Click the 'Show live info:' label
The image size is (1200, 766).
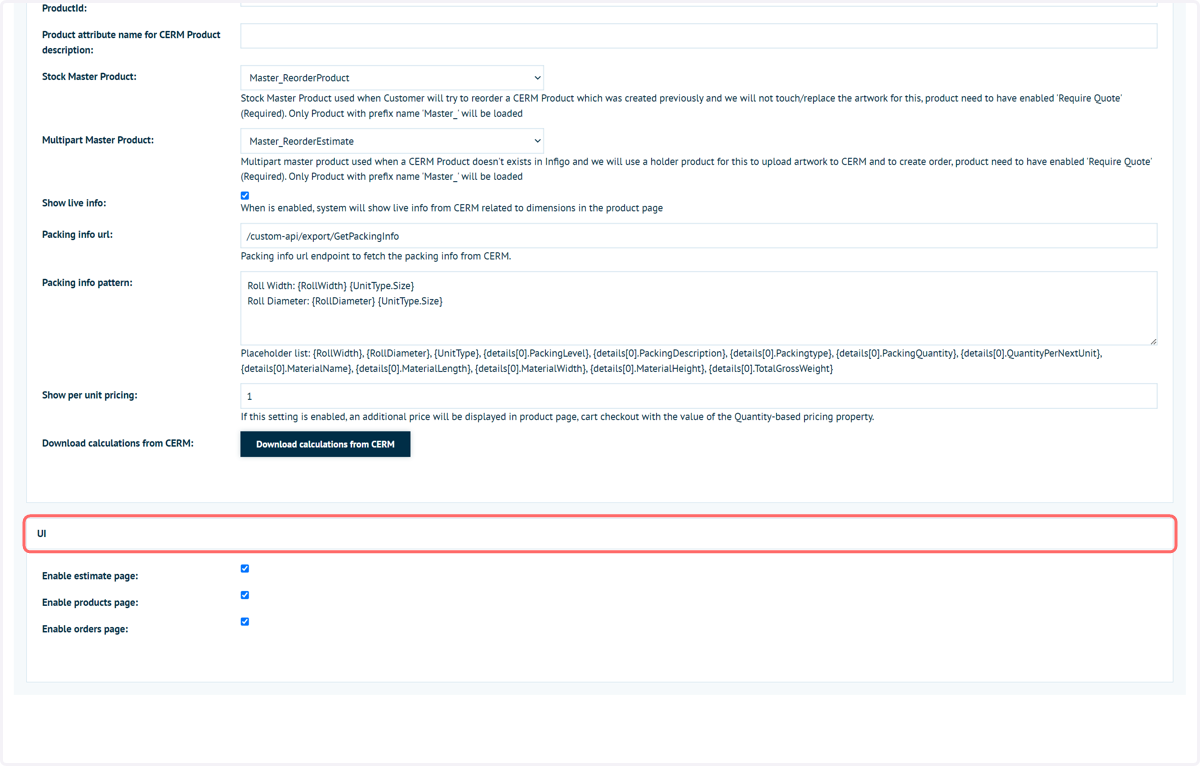pos(74,203)
